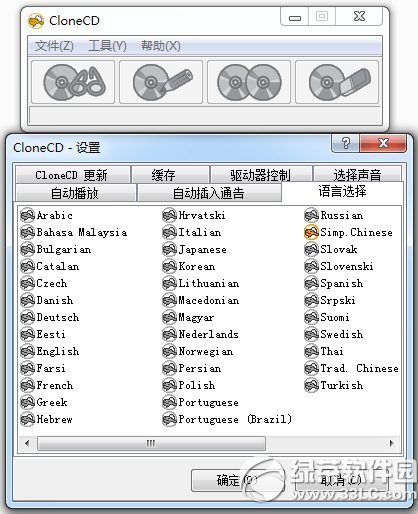Image resolution: width=418 pixels, height=514 pixels.
Task: Select Norwegian language entry
Action: pos(206,351)
